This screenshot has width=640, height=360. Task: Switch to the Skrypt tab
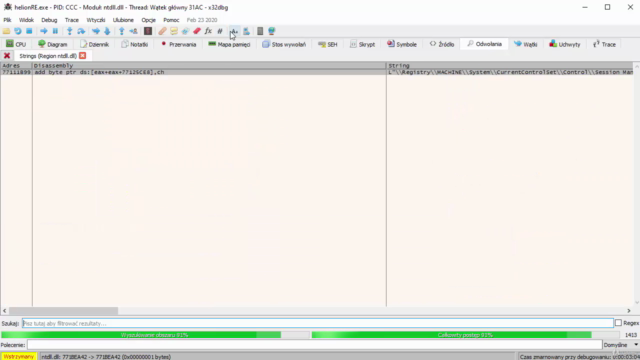pos(362,44)
